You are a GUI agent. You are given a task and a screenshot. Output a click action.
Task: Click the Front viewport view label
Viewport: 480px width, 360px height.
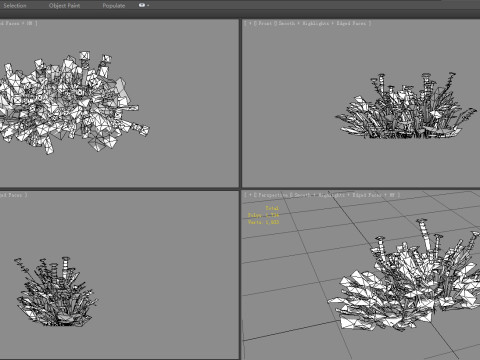pyautogui.click(x=265, y=23)
